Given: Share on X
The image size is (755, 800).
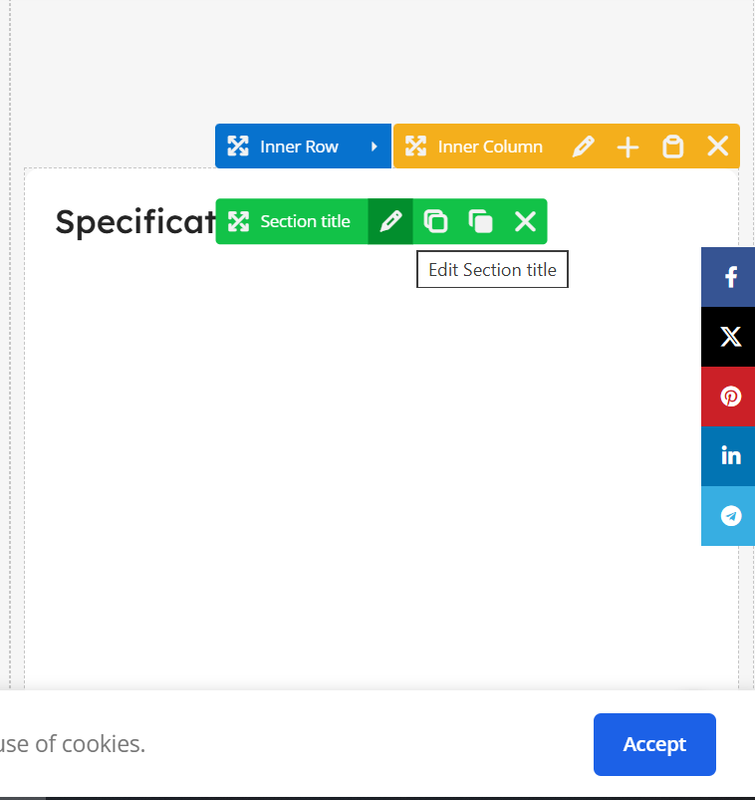Looking at the screenshot, I should [728, 337].
